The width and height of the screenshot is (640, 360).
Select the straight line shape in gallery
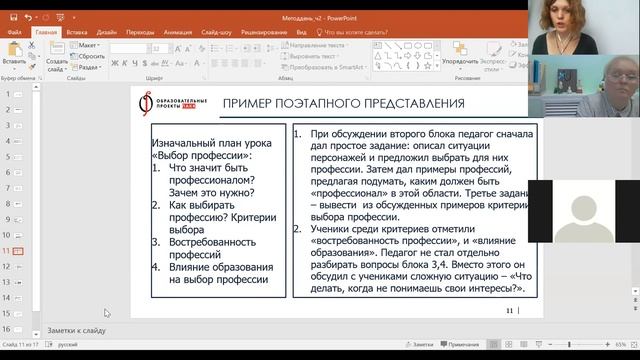(388, 46)
